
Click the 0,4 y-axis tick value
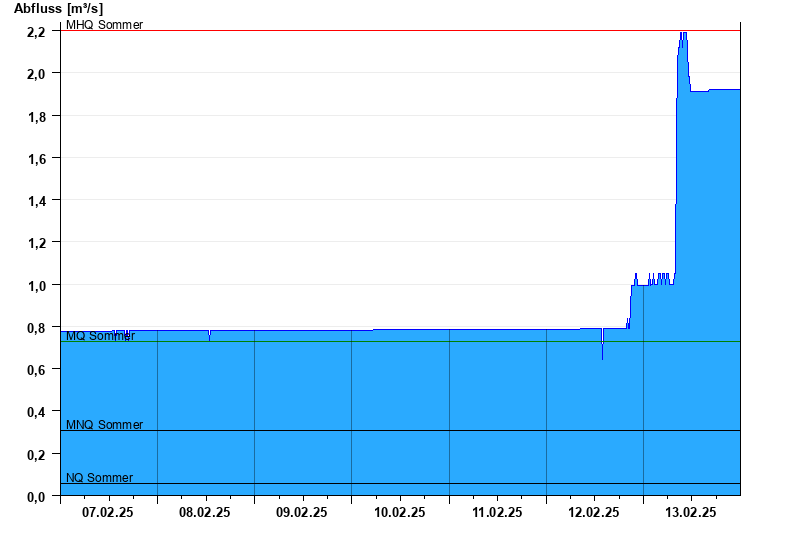tap(36, 412)
